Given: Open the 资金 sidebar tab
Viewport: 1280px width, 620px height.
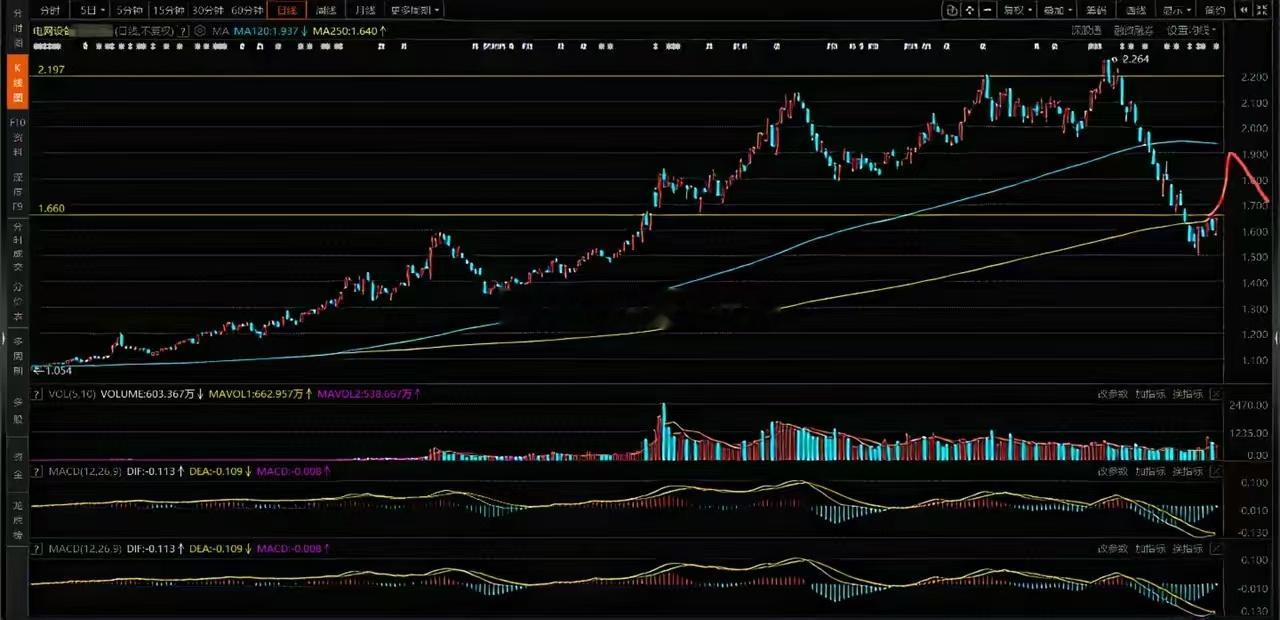Looking at the screenshot, I should tap(17, 464).
